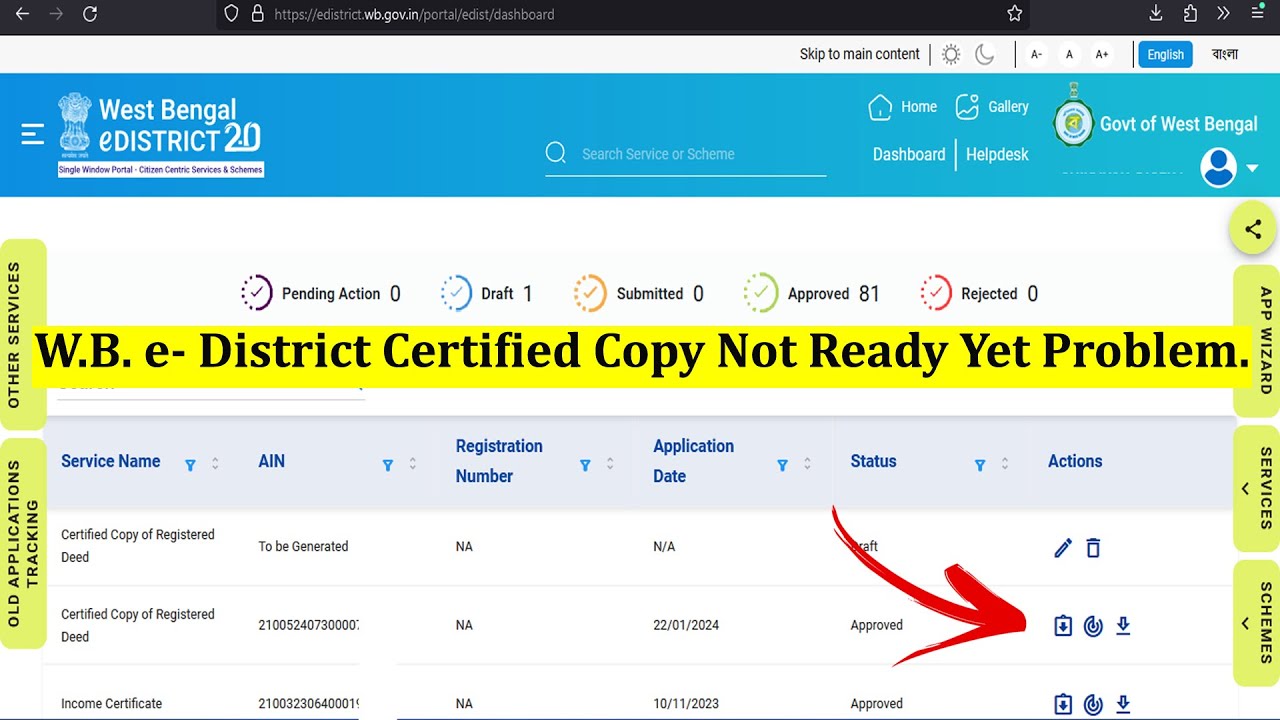Viewport: 1280px width, 720px height.
Task: Download certificate for 22/01/2024 Certified Copy
Action: click(1123, 626)
